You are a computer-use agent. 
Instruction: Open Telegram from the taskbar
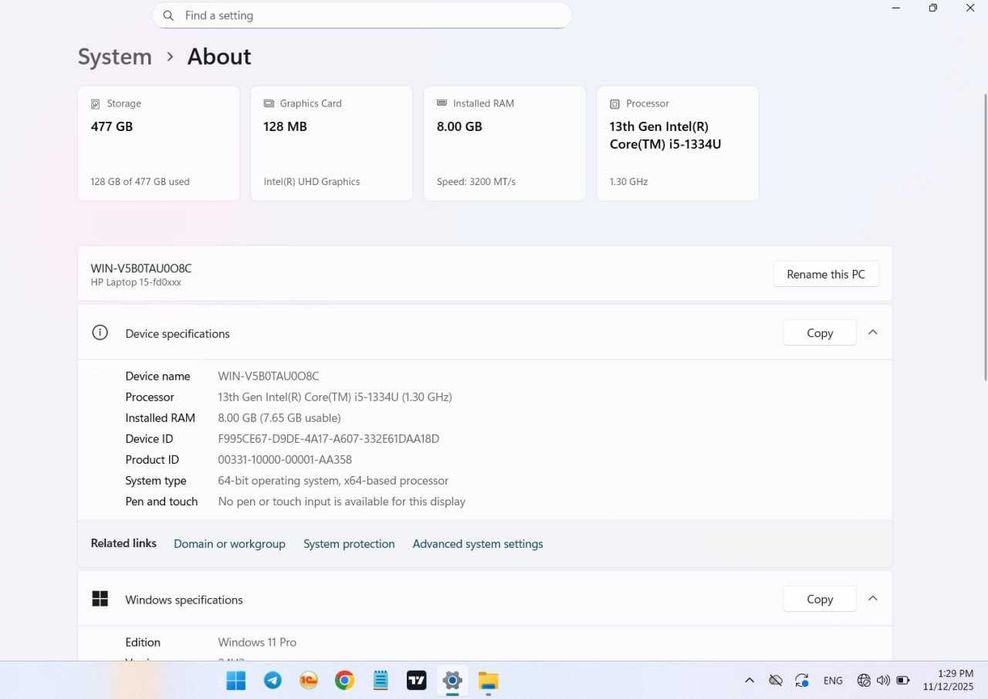tap(272, 681)
